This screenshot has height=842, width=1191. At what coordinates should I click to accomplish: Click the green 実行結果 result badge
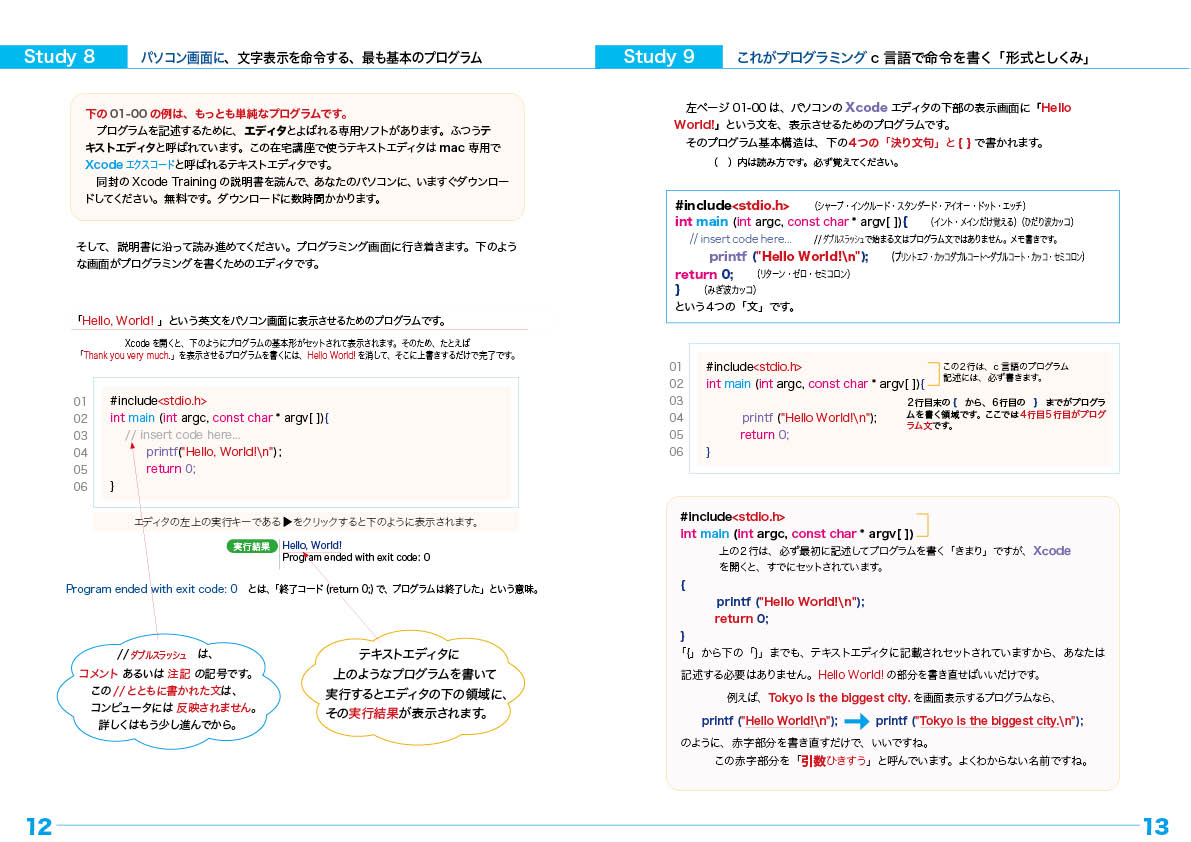click(x=251, y=547)
